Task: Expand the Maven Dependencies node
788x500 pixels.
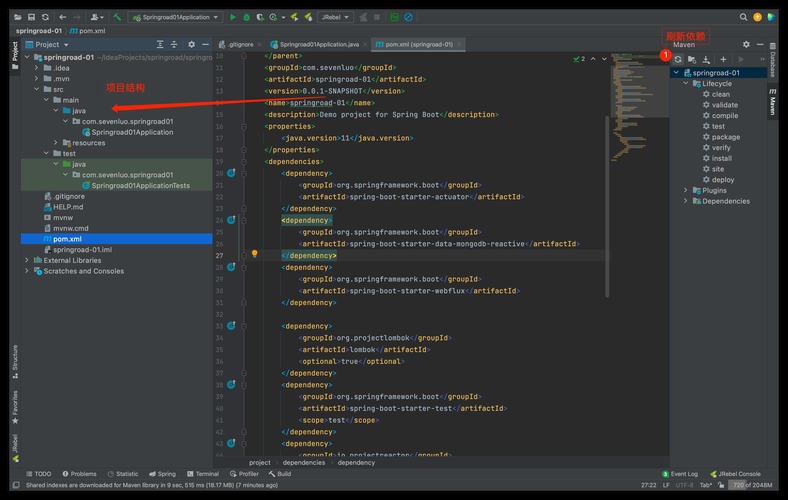Action: point(686,201)
